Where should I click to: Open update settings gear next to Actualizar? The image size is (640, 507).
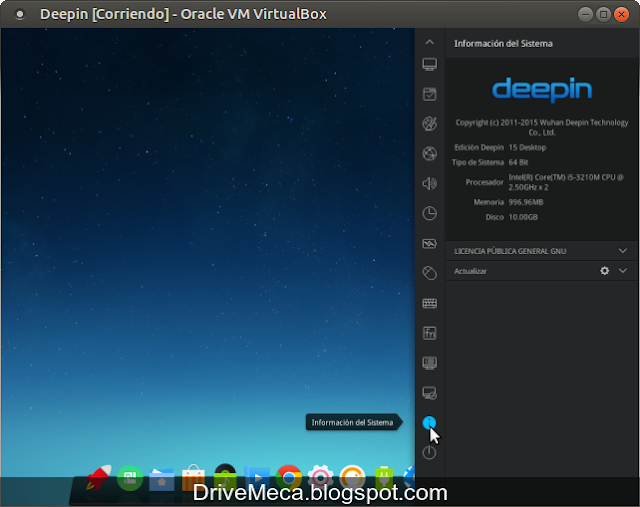tap(604, 271)
